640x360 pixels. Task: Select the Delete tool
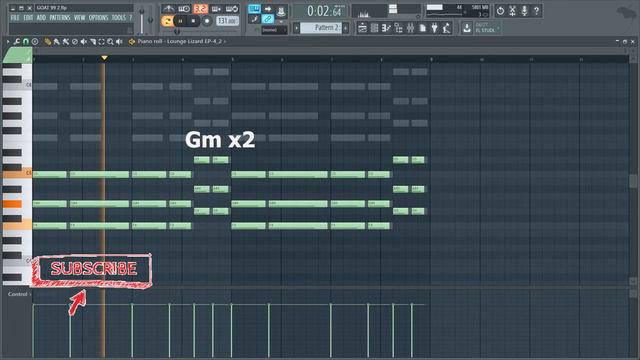point(75,42)
